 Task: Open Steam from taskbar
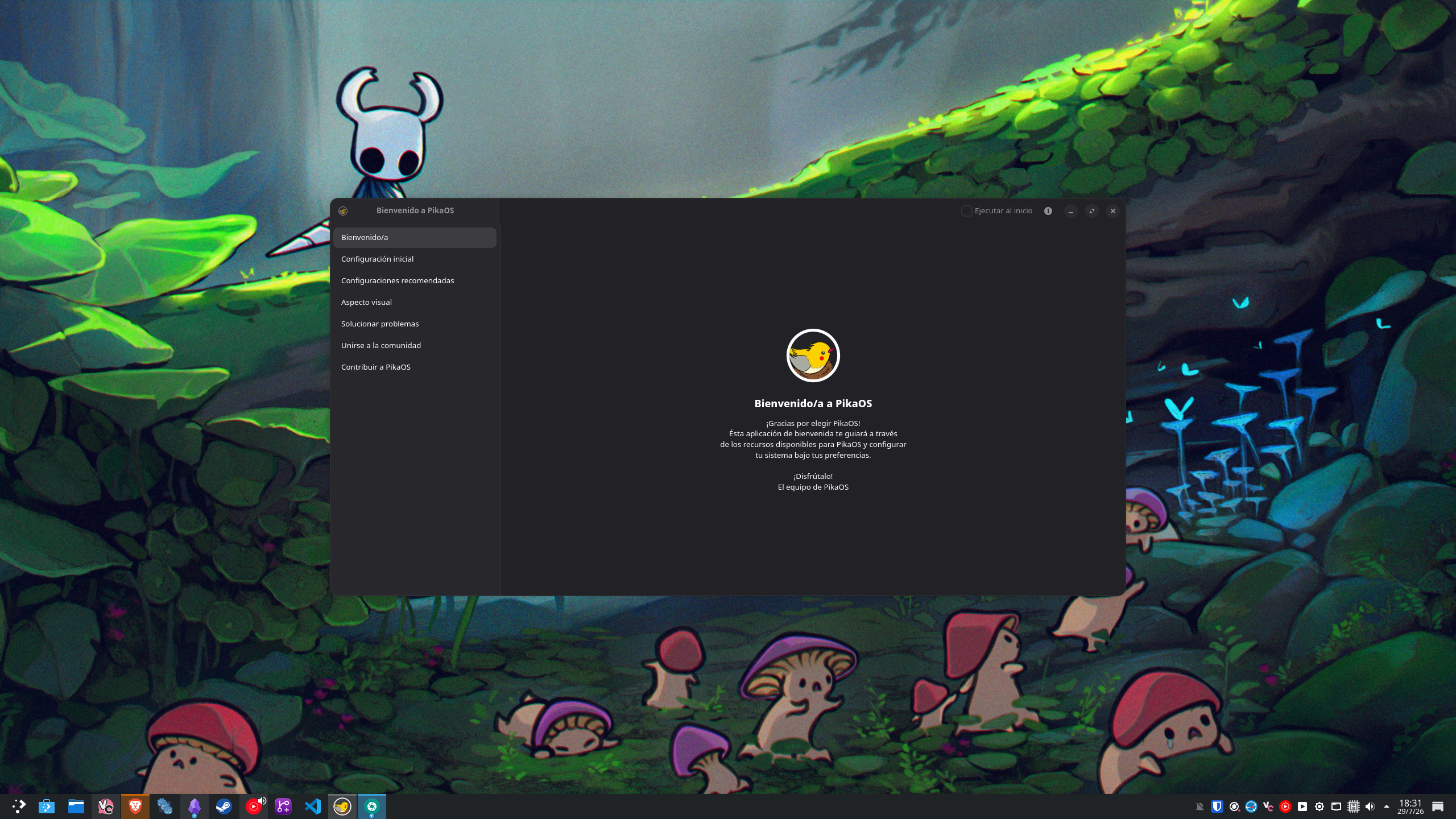(224, 806)
